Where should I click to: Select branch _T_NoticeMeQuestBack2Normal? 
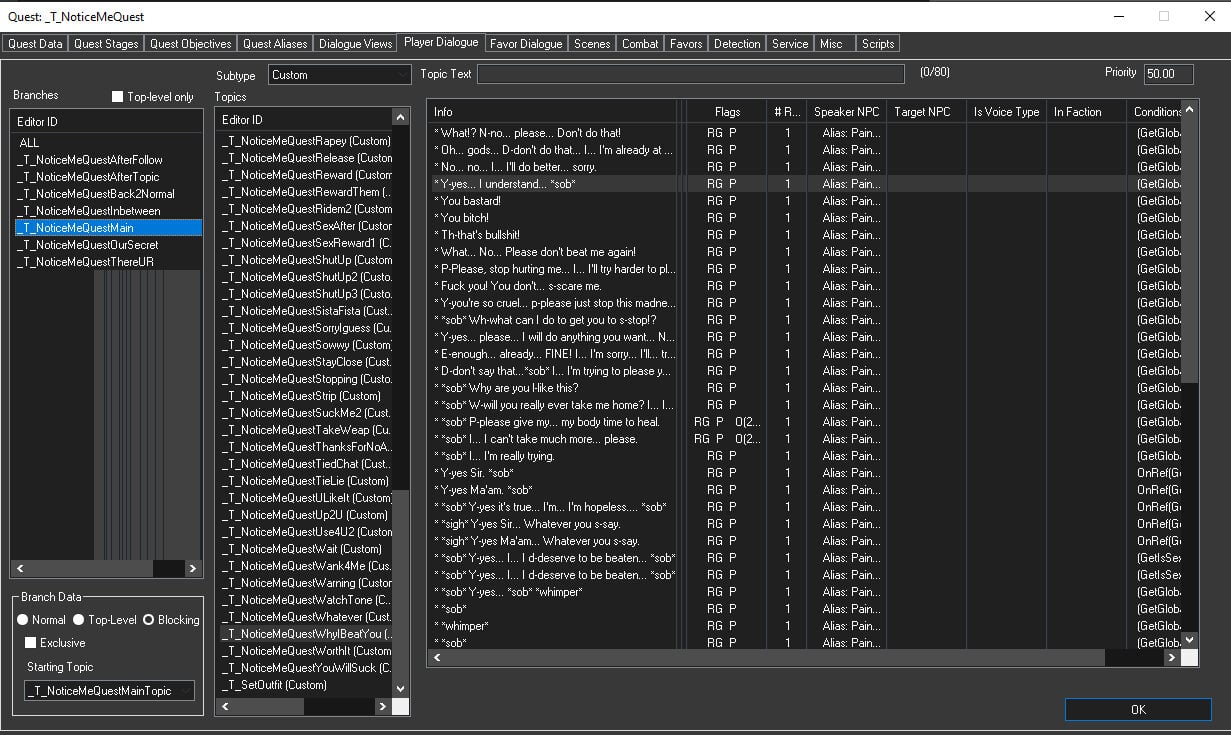pyautogui.click(x=106, y=194)
